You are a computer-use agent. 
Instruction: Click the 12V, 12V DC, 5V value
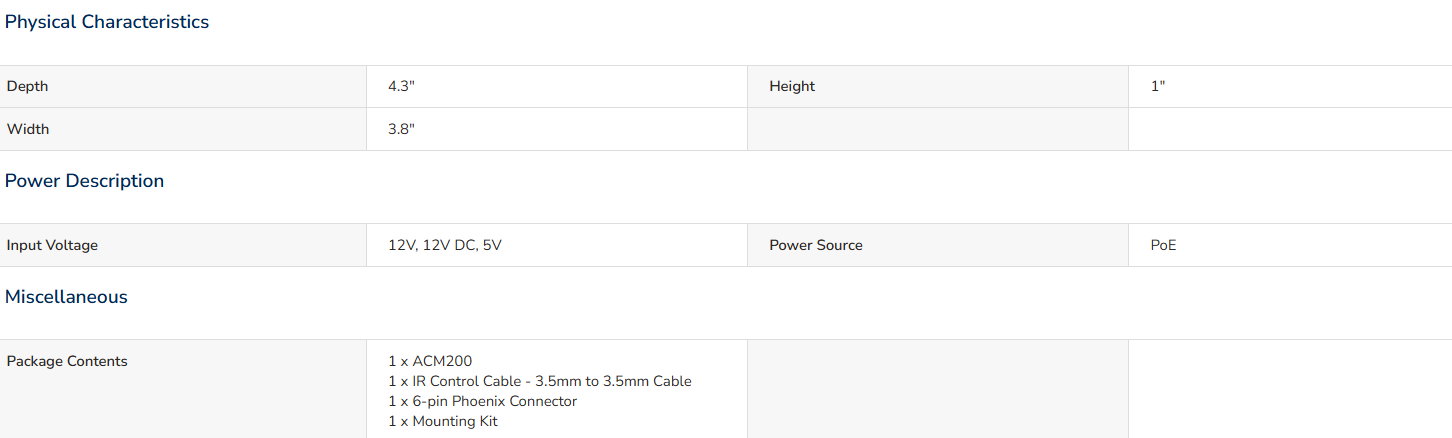click(445, 245)
